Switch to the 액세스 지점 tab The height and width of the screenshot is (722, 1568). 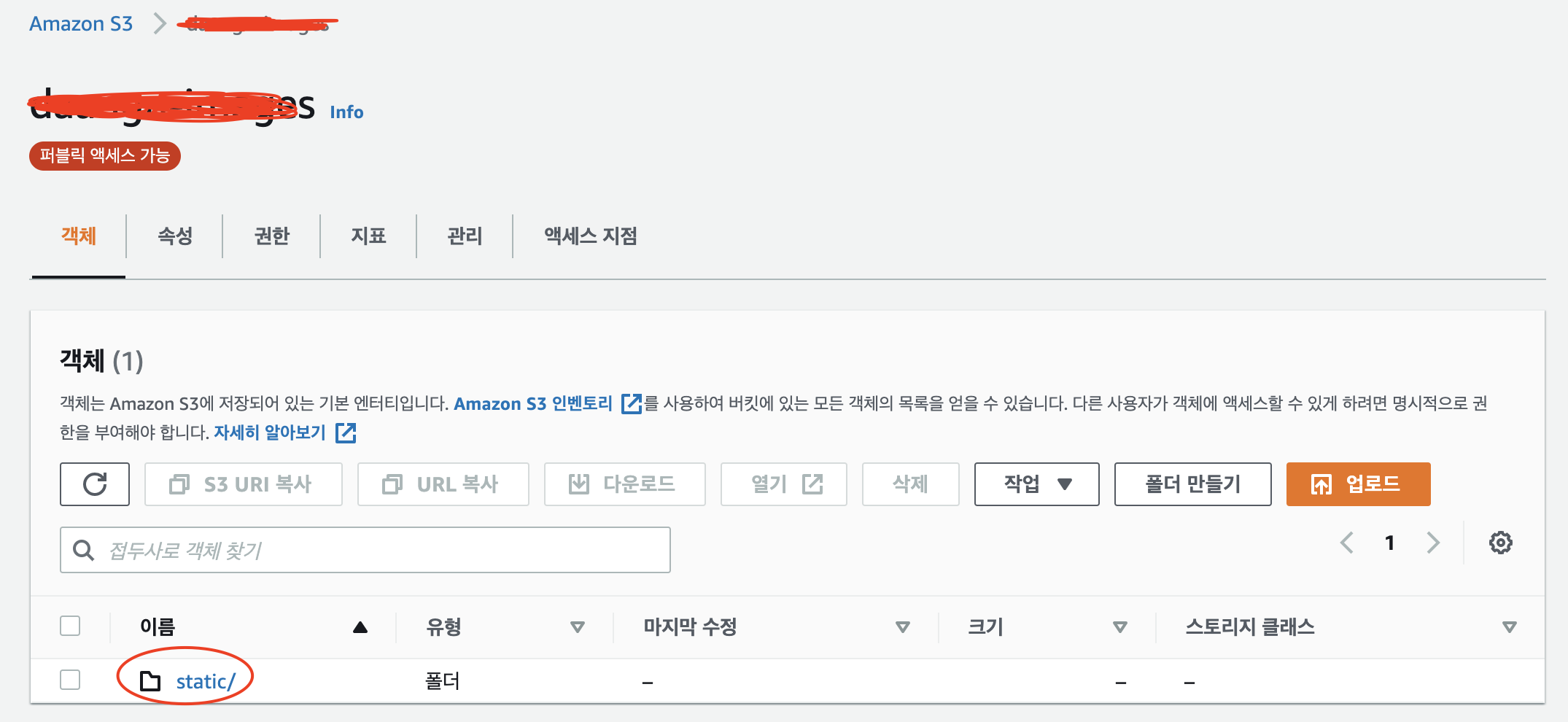pyautogui.click(x=590, y=236)
